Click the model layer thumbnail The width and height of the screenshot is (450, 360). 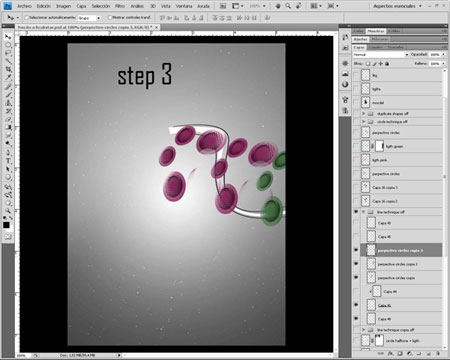[366, 102]
